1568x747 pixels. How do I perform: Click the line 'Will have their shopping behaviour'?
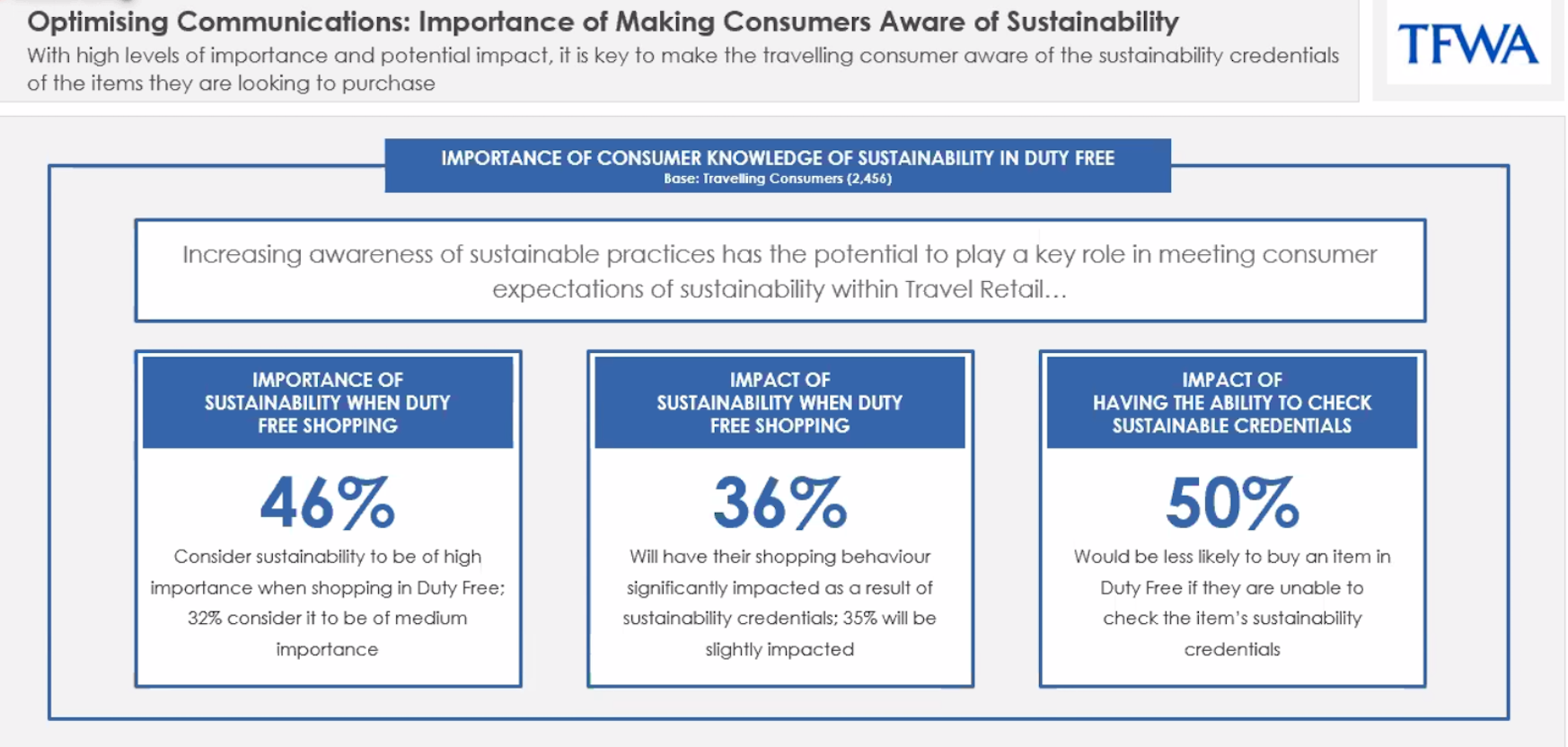pos(779,557)
